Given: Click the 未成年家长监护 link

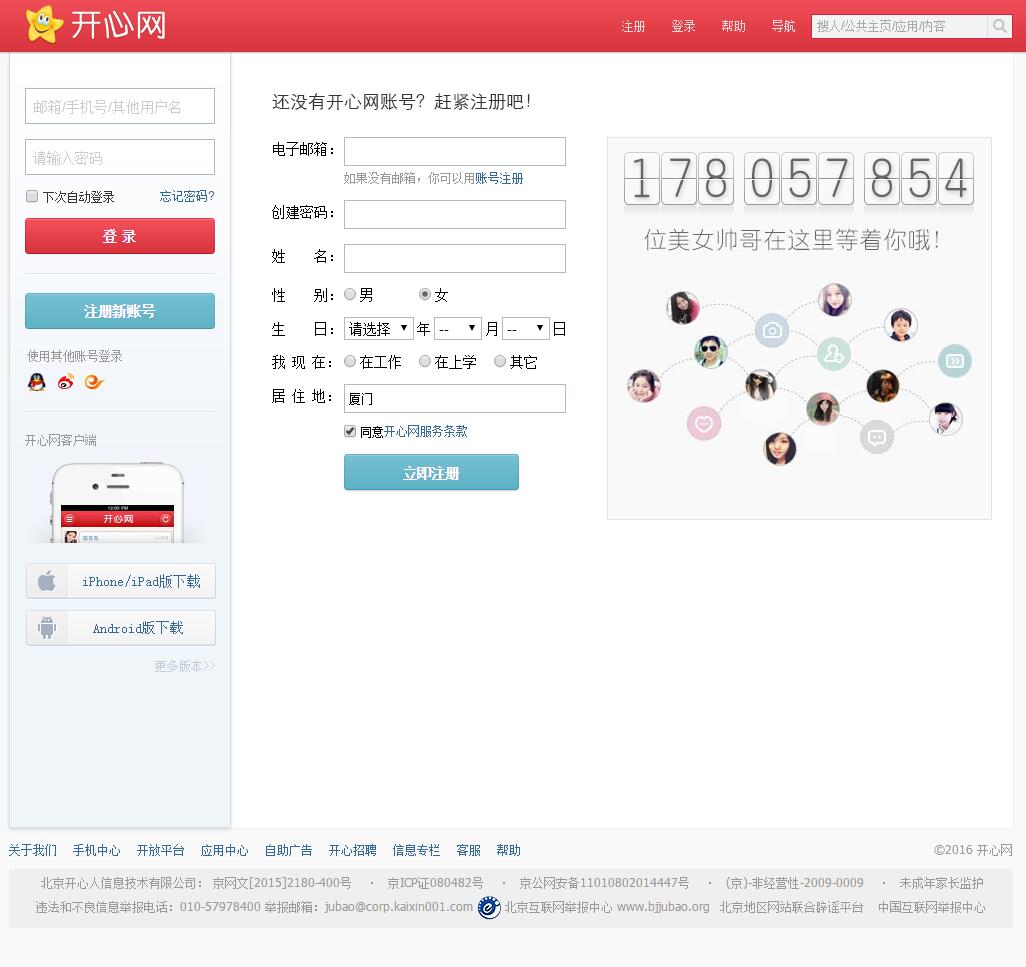Looking at the screenshot, I should coord(941,883).
